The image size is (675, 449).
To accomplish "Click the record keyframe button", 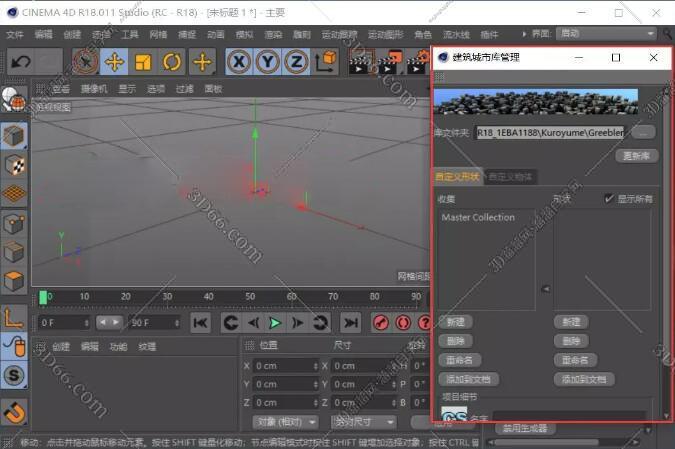I will [380, 322].
